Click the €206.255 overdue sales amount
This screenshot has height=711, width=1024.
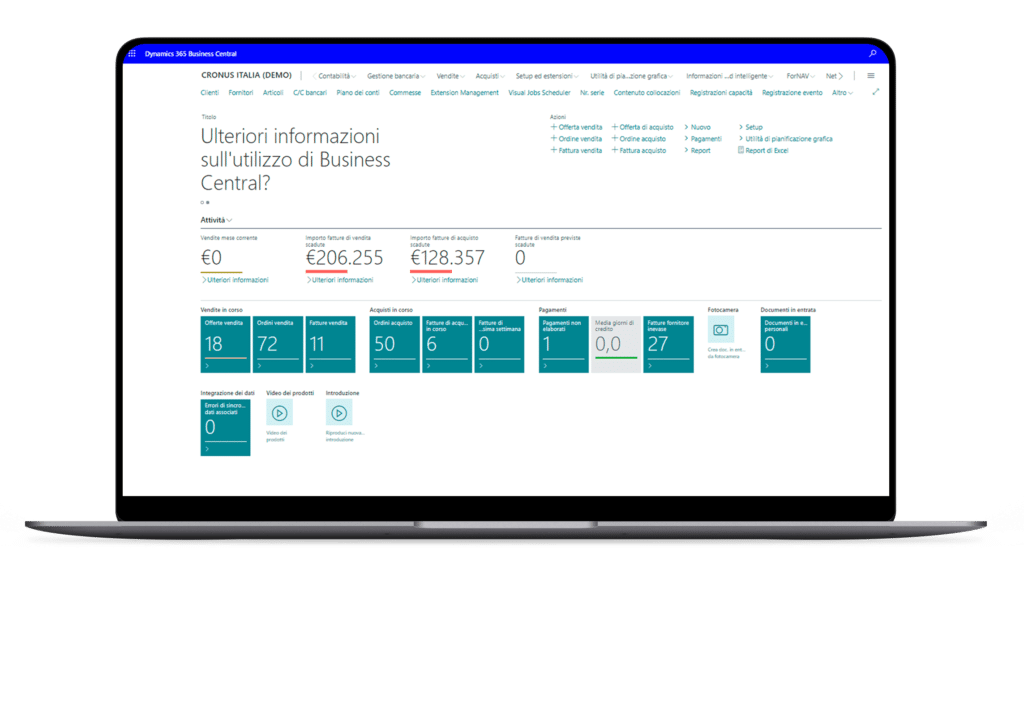pyautogui.click(x=344, y=258)
